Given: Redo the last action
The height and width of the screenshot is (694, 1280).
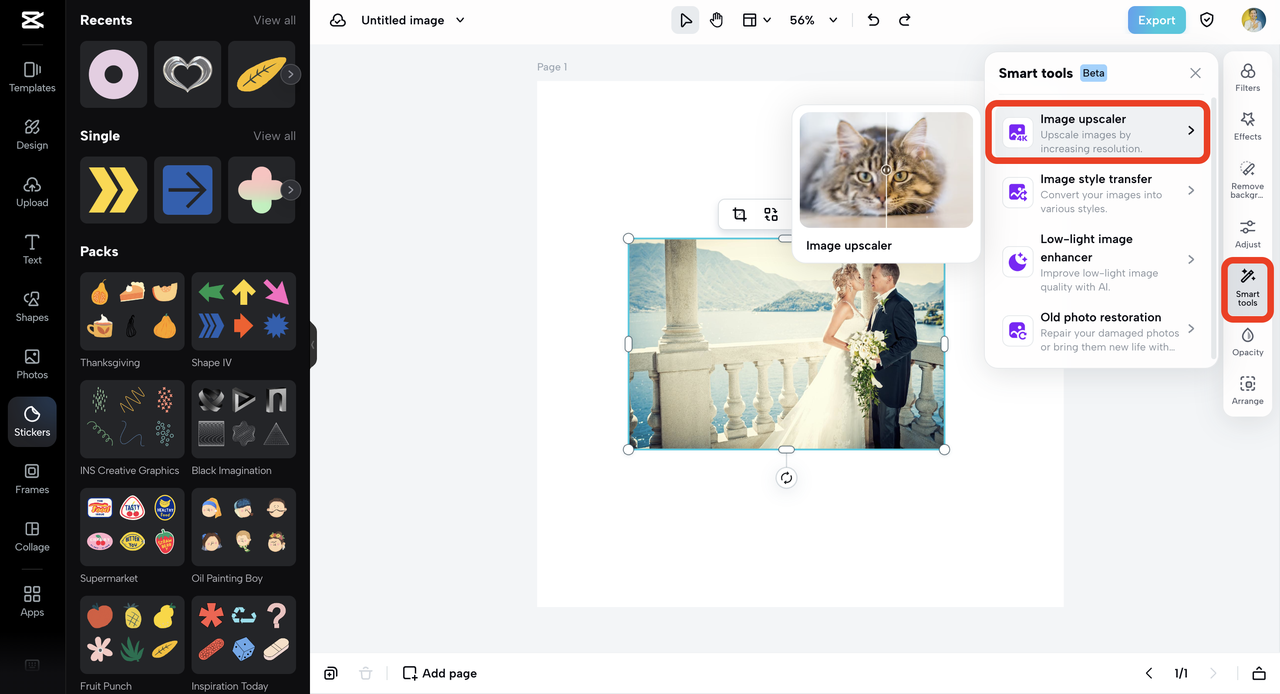Looking at the screenshot, I should (x=905, y=20).
